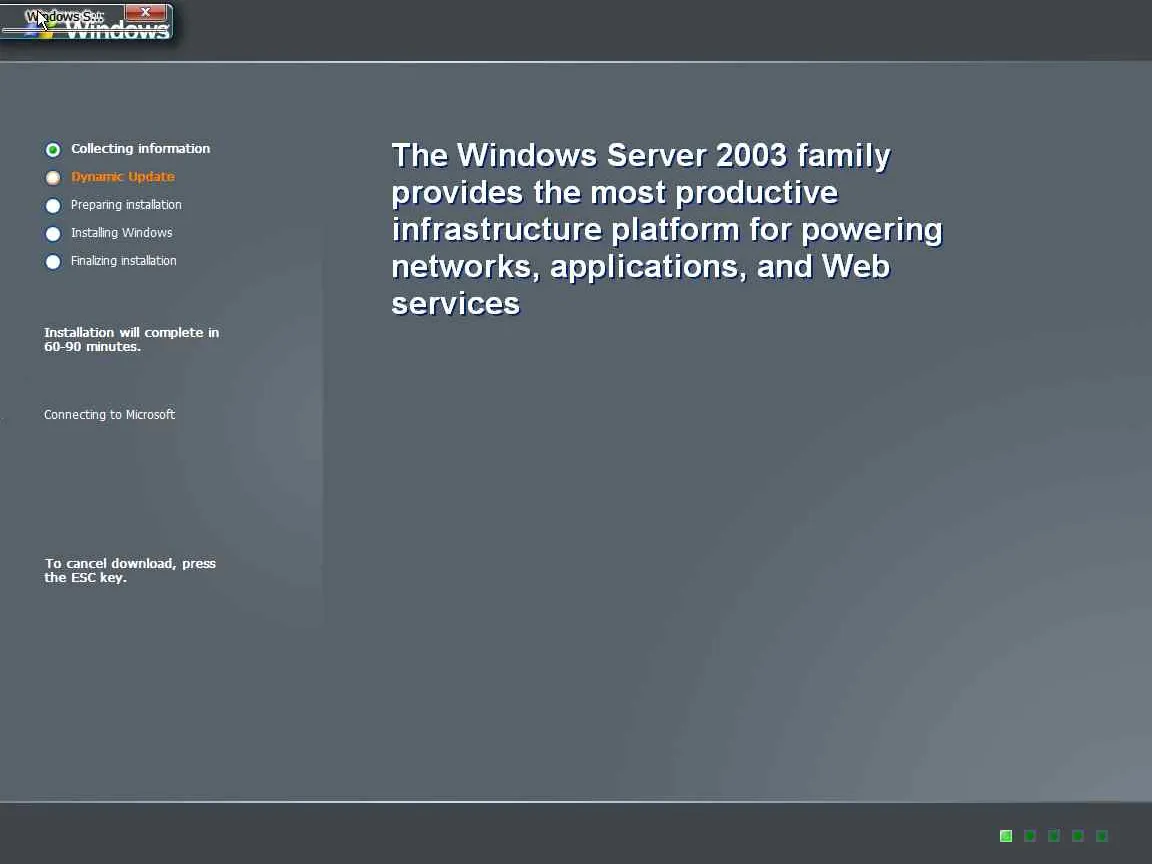Click the orange bullet beside Dynamic Update
This screenshot has width=1152, height=864.
click(53, 178)
